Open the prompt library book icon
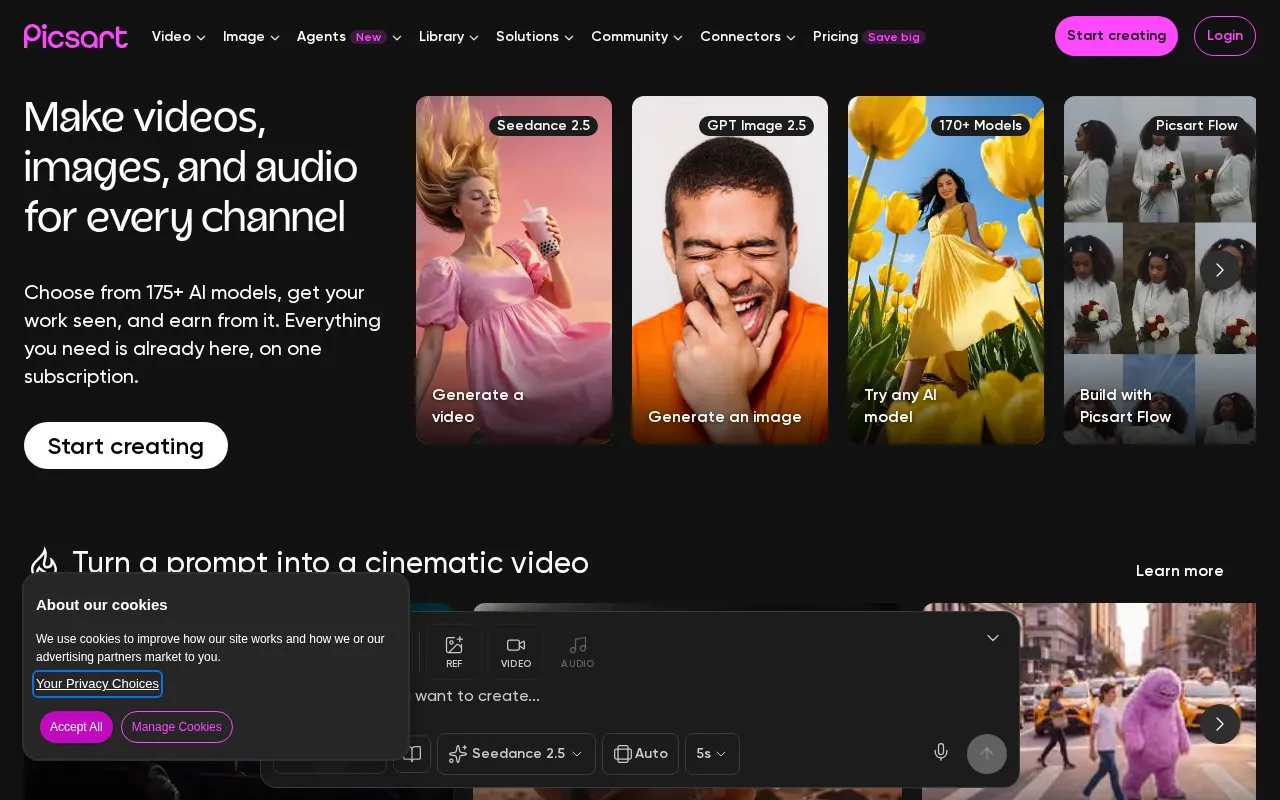Viewport: 1280px width, 800px height. (x=412, y=753)
